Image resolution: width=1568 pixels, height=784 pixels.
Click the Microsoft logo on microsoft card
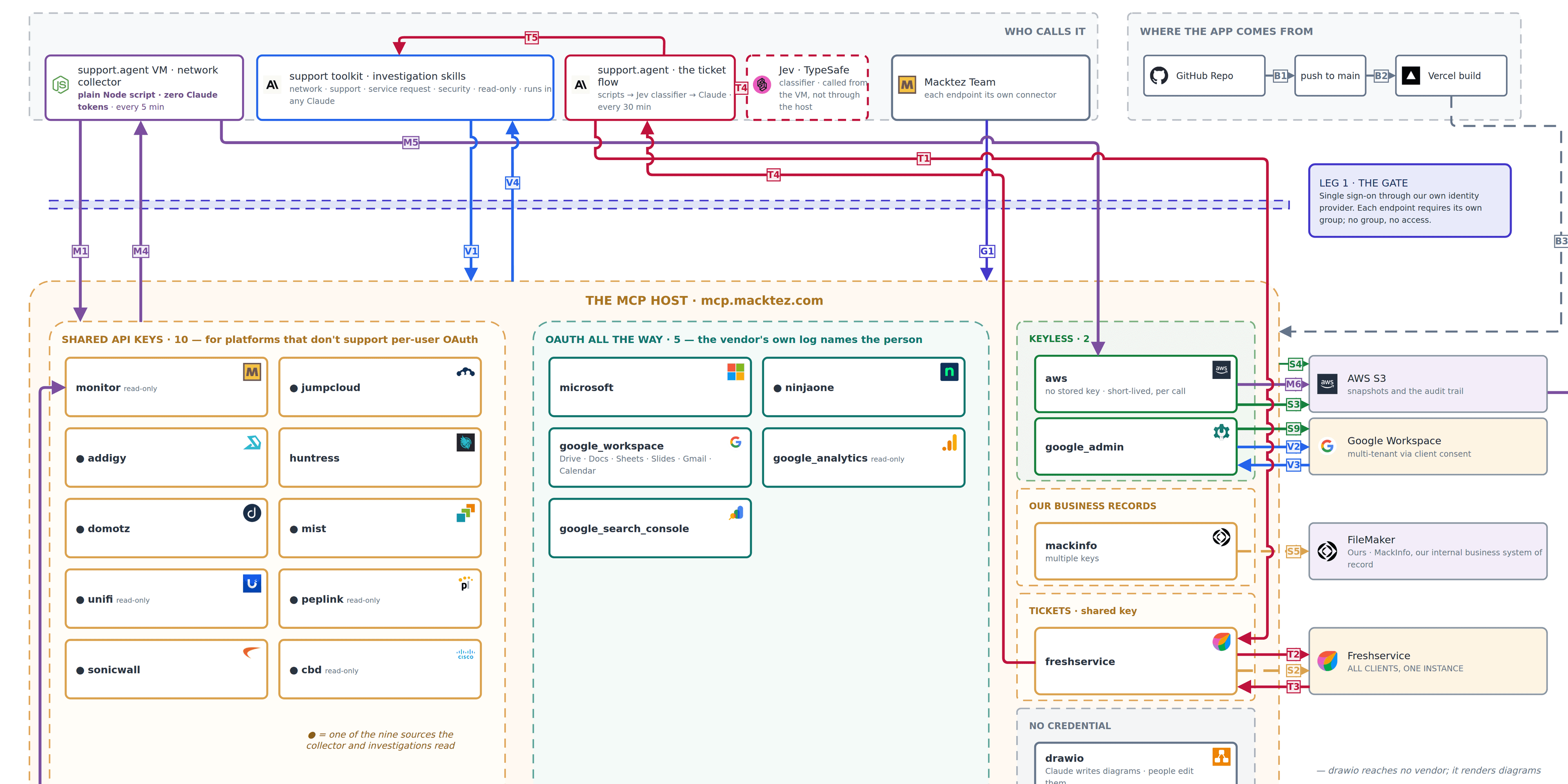point(735,372)
